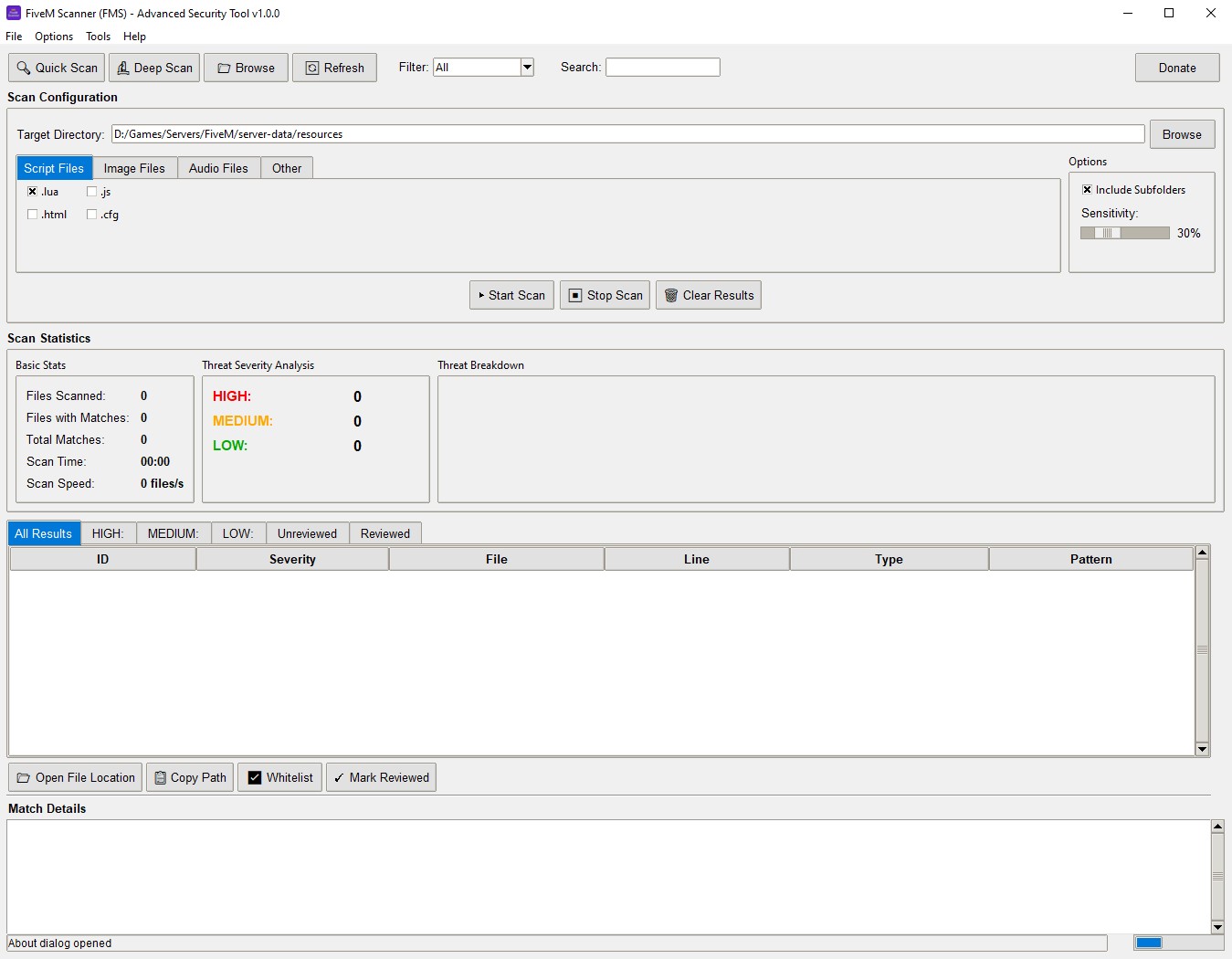1232x959 pixels.
Task: Open File Location of selected result
Action: coord(75,777)
